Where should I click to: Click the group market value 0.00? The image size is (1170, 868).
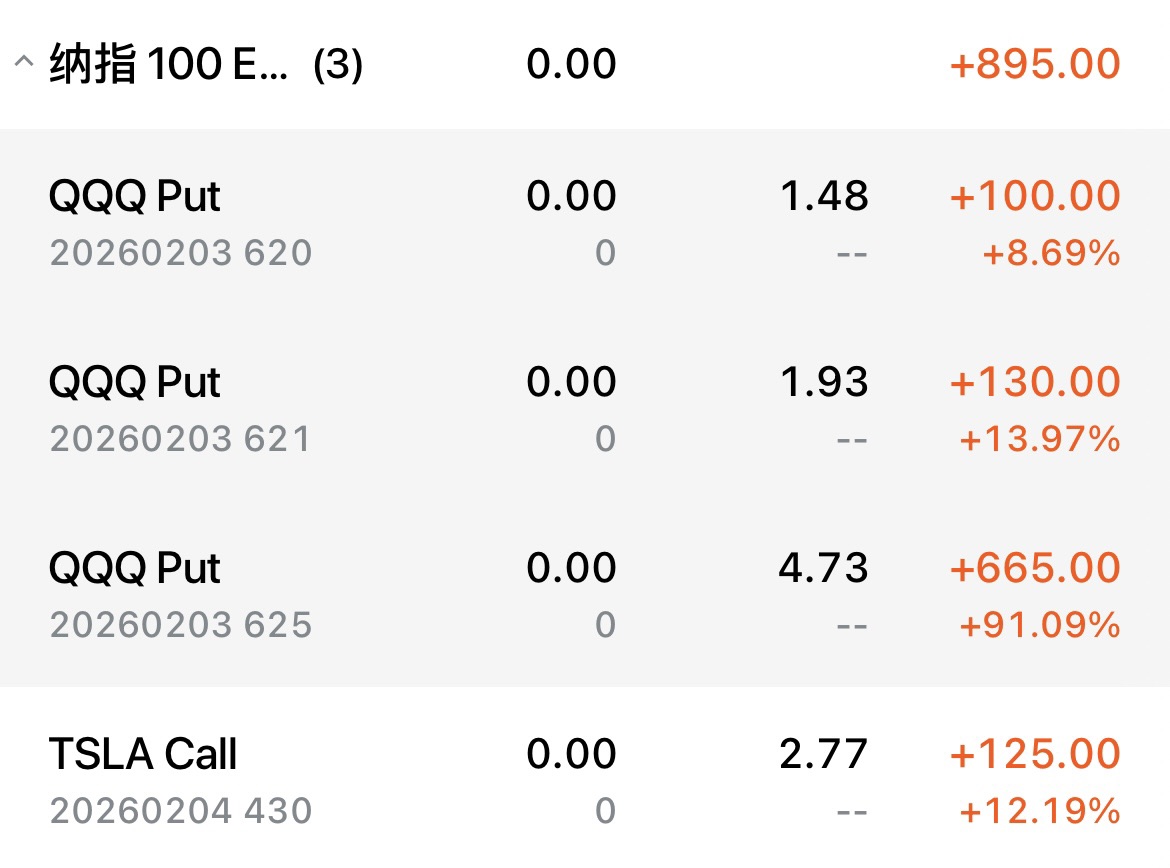(x=571, y=65)
